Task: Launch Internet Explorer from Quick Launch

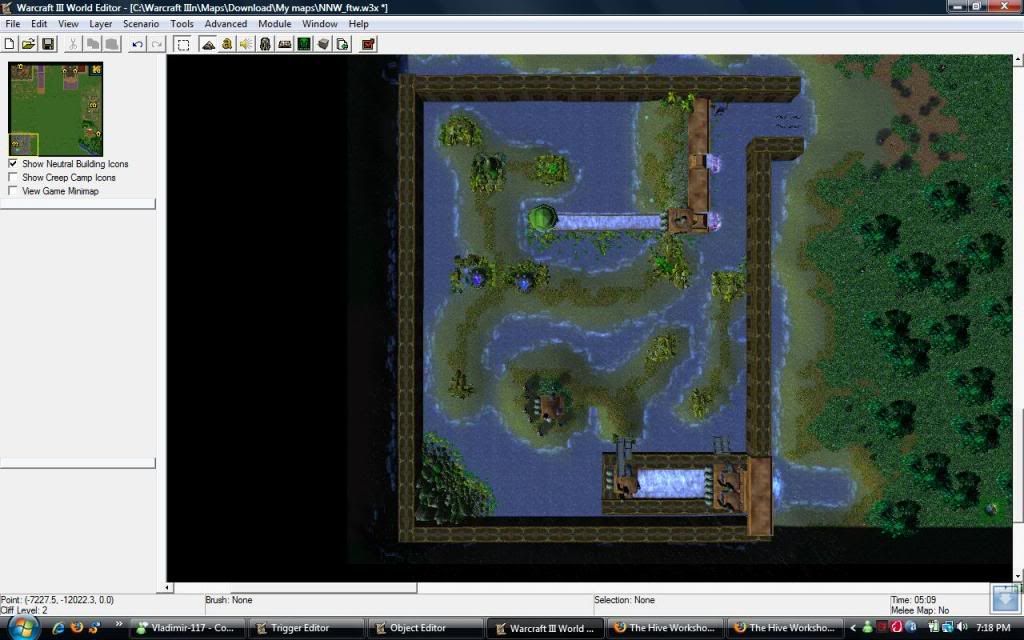Action: [58, 628]
